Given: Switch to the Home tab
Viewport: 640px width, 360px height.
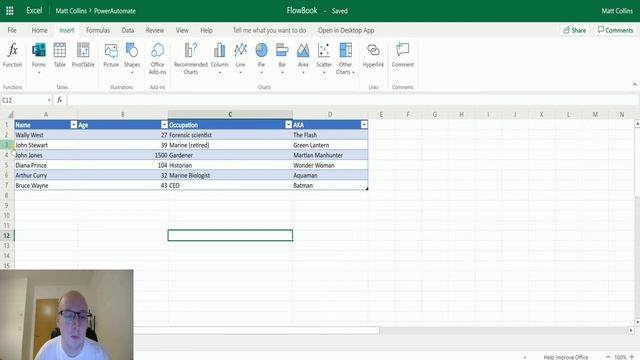Looking at the screenshot, I should (x=40, y=30).
